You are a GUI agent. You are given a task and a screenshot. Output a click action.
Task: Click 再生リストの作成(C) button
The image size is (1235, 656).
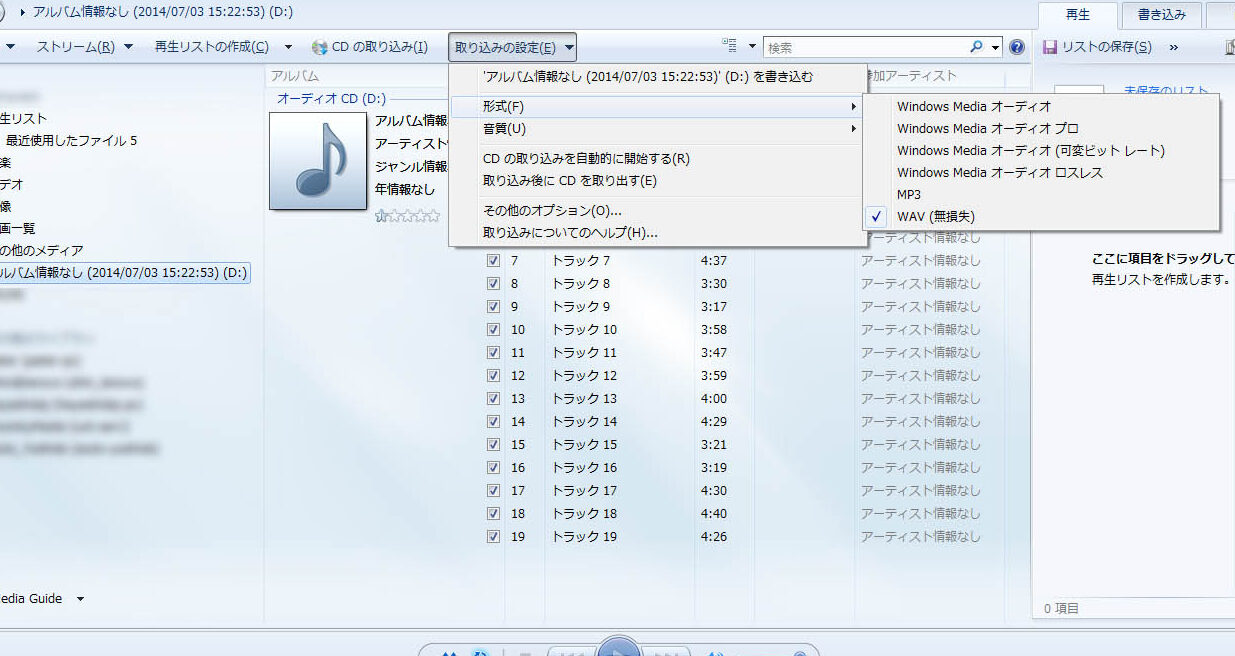click(212, 47)
